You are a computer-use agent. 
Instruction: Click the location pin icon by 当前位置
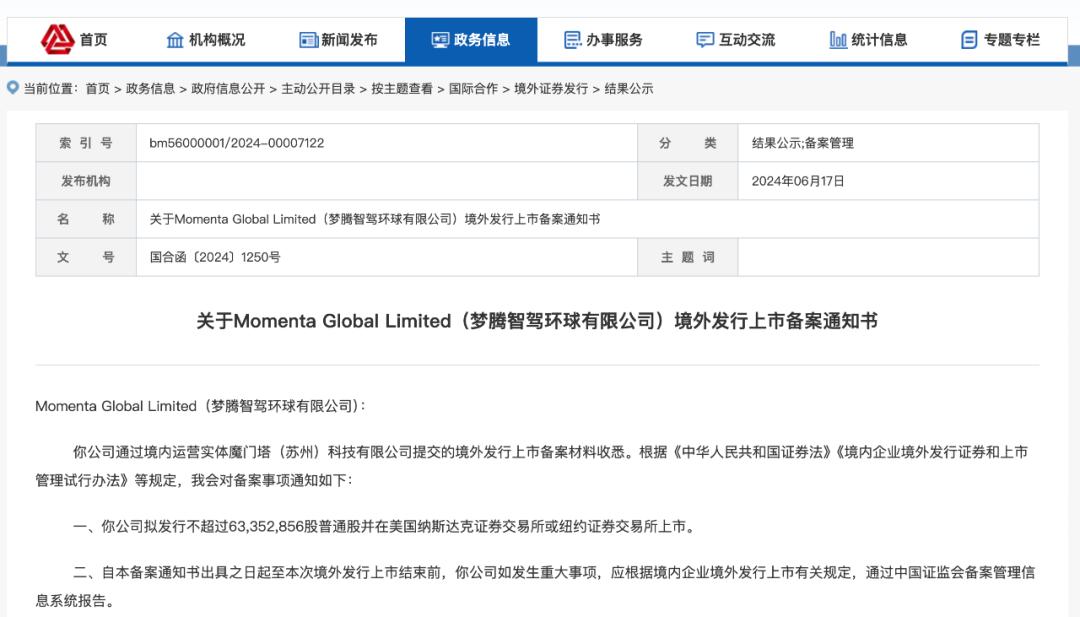point(12,87)
